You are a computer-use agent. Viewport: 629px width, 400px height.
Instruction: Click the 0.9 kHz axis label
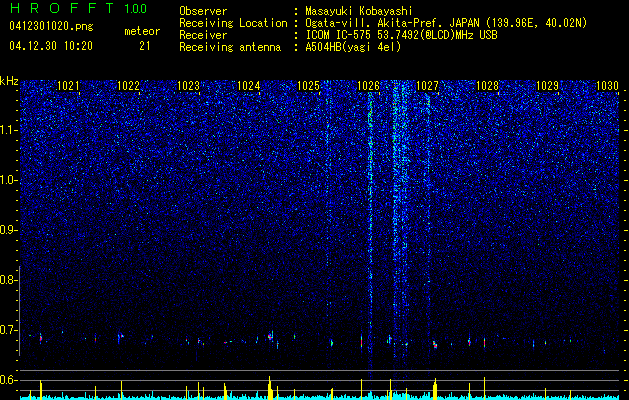pyautogui.click(x=8, y=230)
